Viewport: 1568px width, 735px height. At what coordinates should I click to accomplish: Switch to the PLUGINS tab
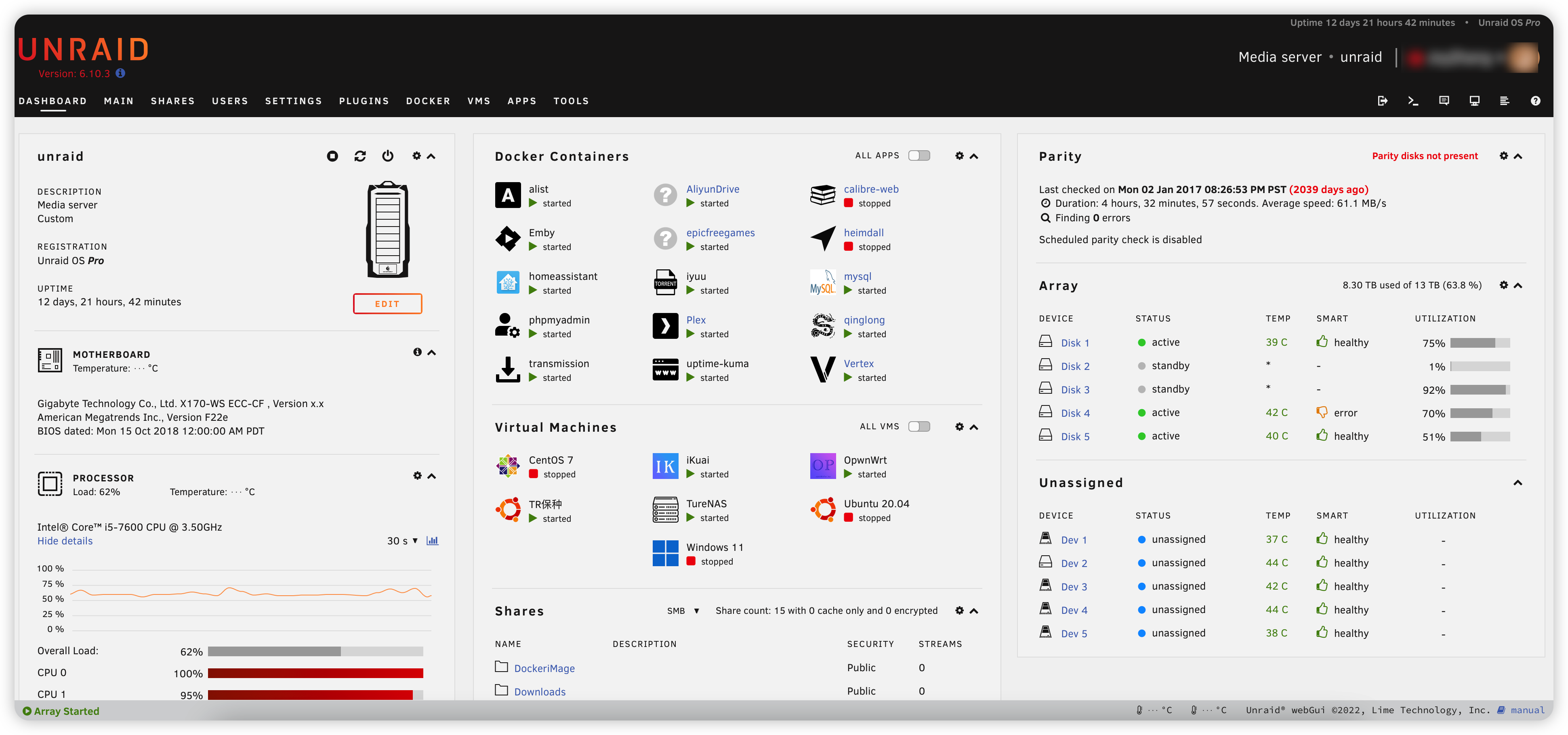click(x=364, y=101)
